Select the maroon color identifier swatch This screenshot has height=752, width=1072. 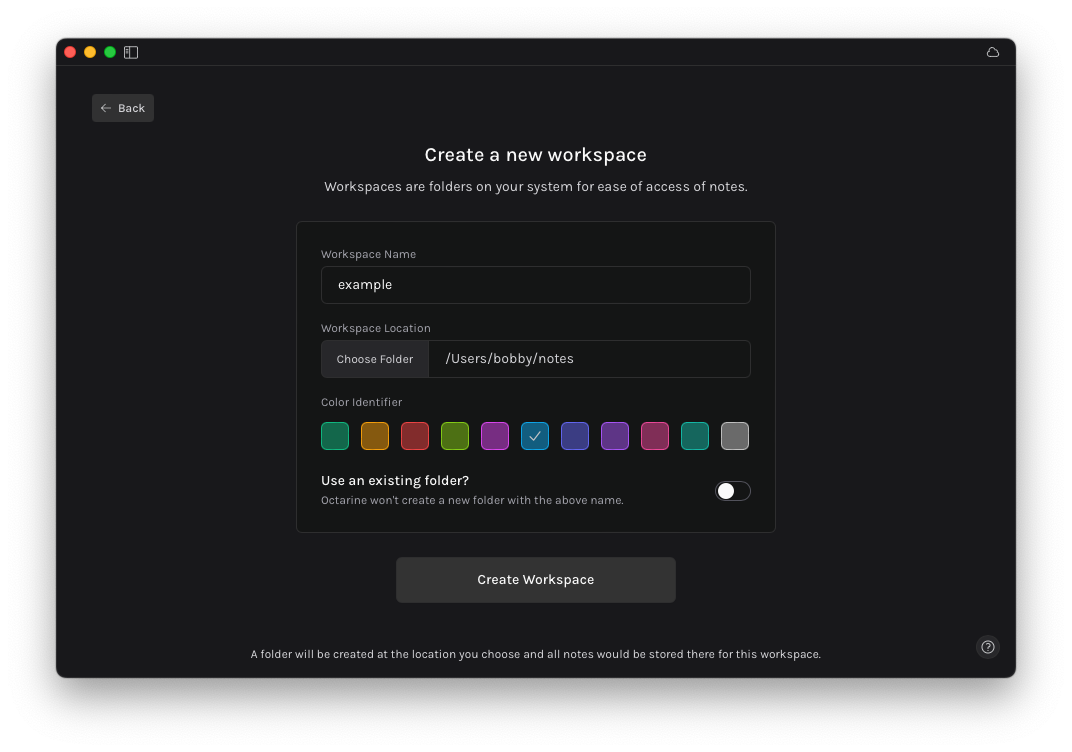pos(655,436)
